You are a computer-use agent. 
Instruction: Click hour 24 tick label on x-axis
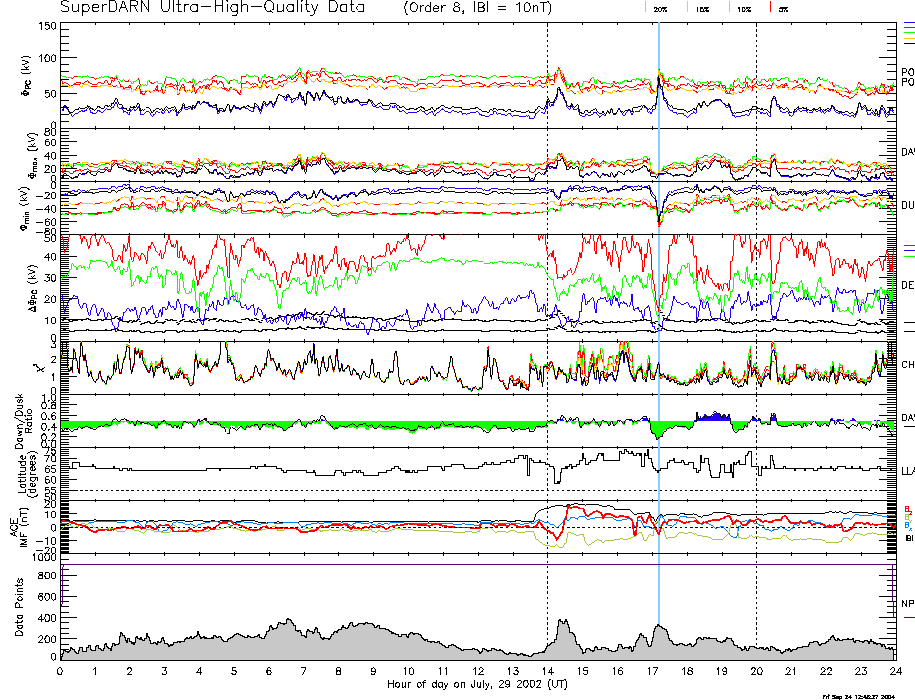(x=895, y=672)
